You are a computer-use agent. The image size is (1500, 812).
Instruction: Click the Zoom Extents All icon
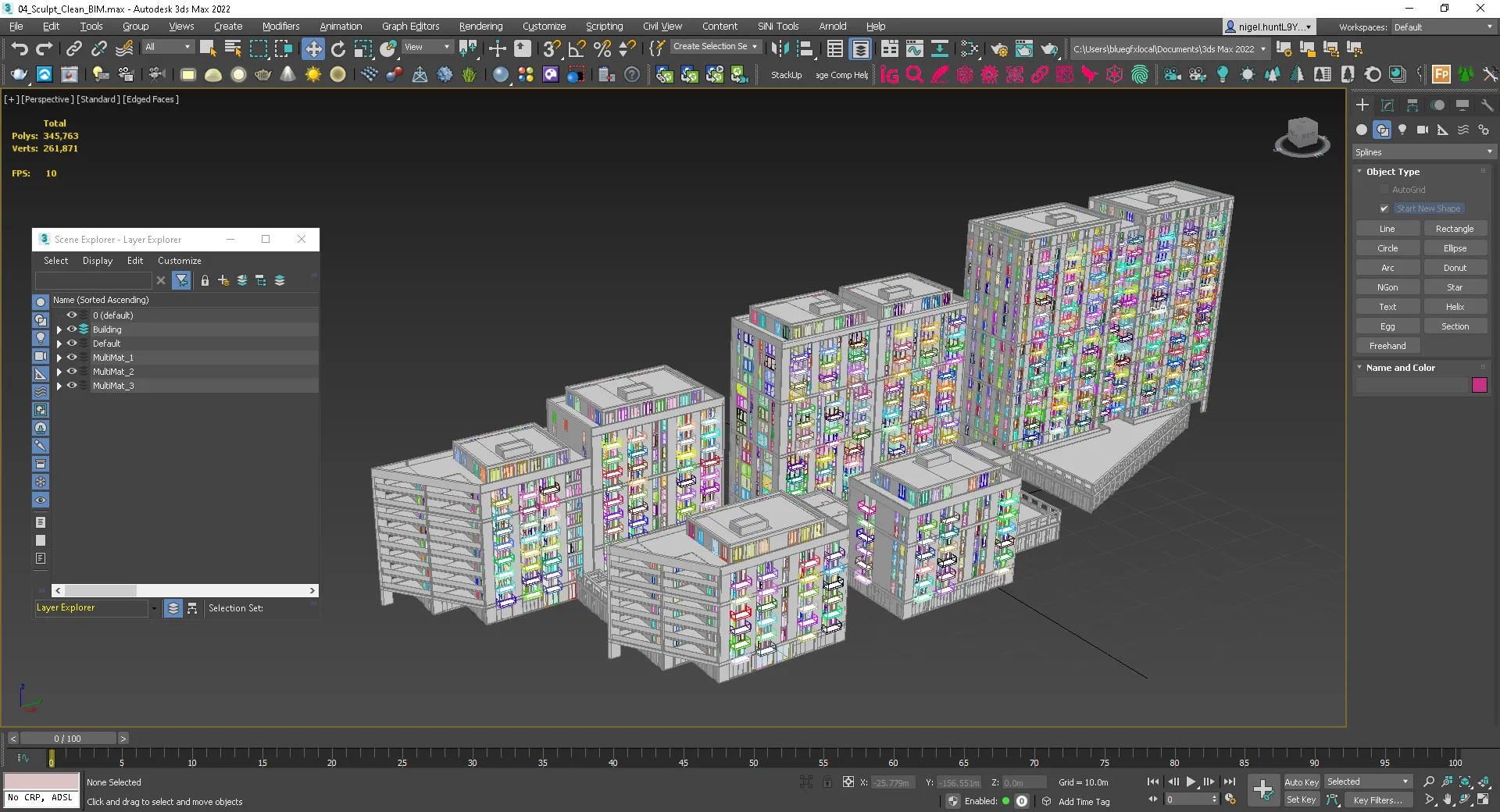tap(1484, 782)
